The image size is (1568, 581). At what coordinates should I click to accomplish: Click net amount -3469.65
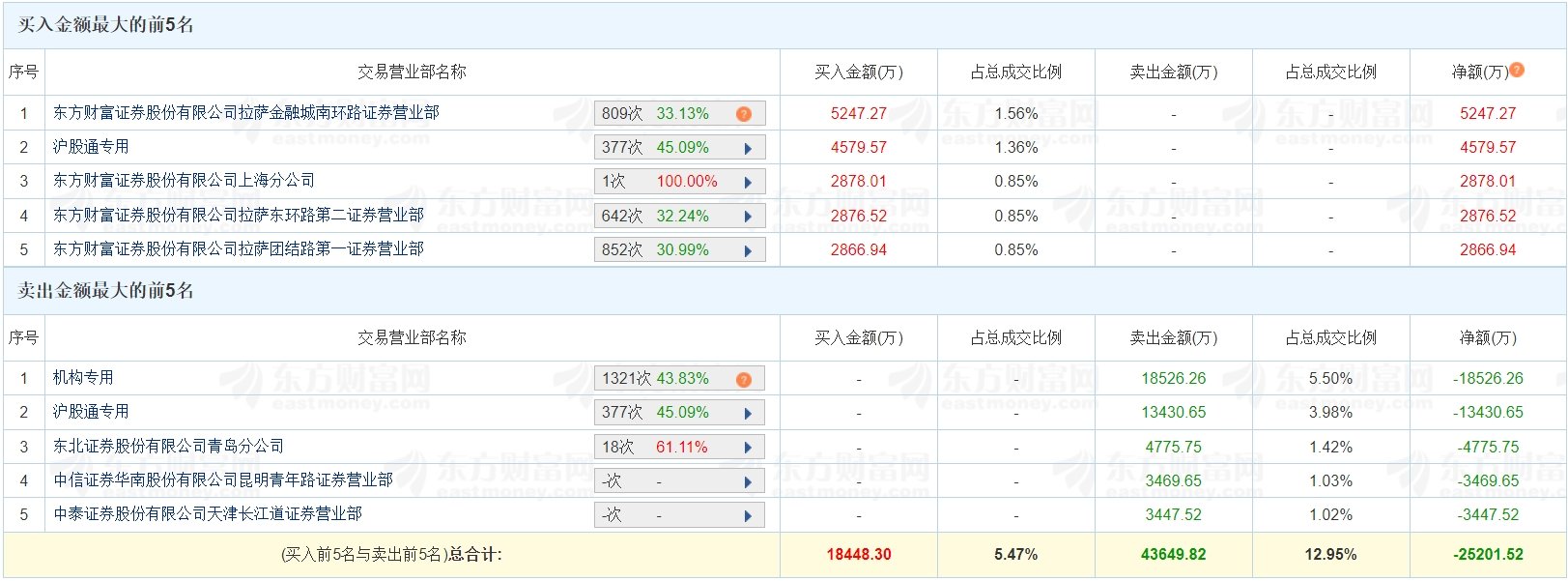click(x=1488, y=480)
